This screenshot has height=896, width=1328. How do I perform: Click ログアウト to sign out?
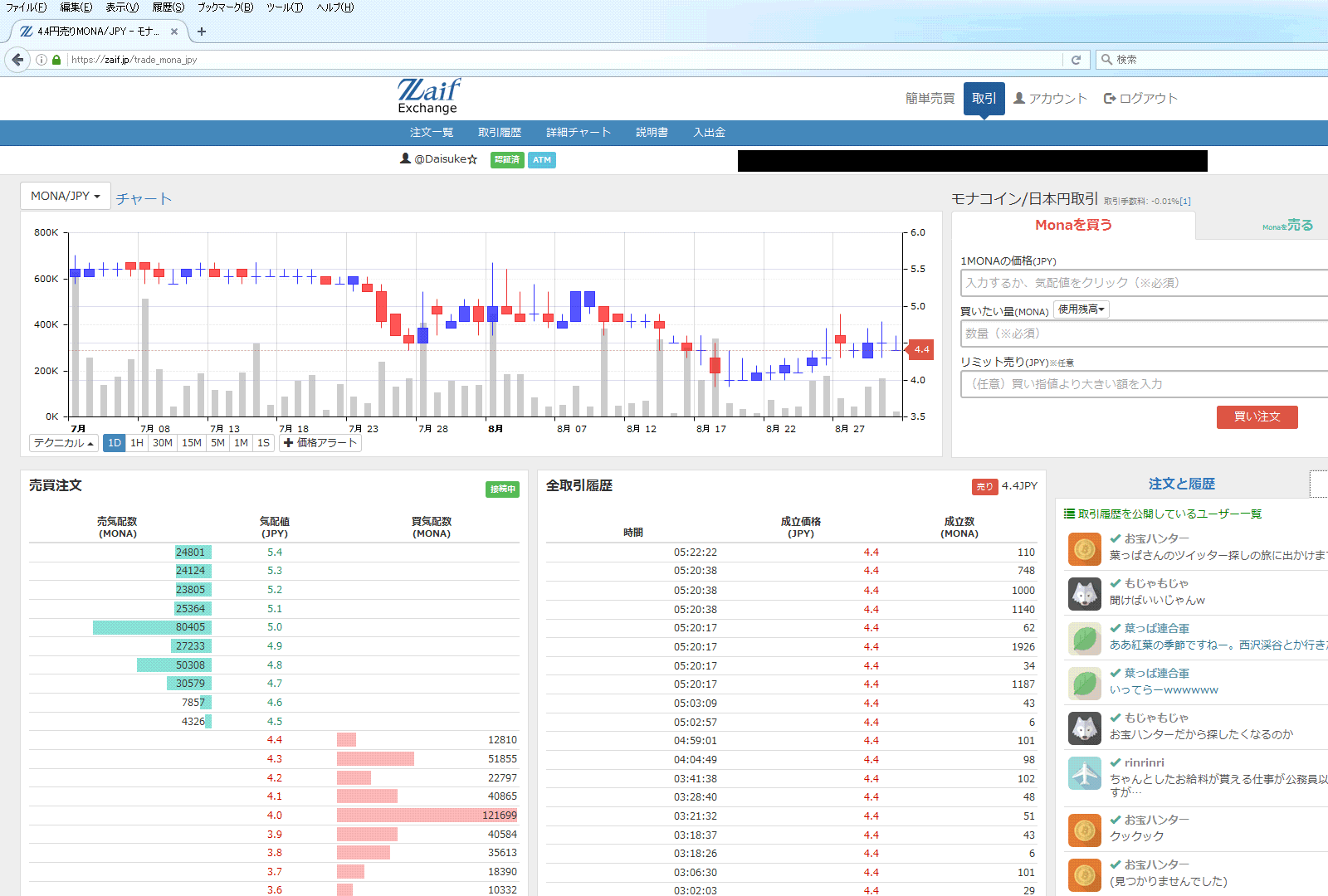(1140, 98)
